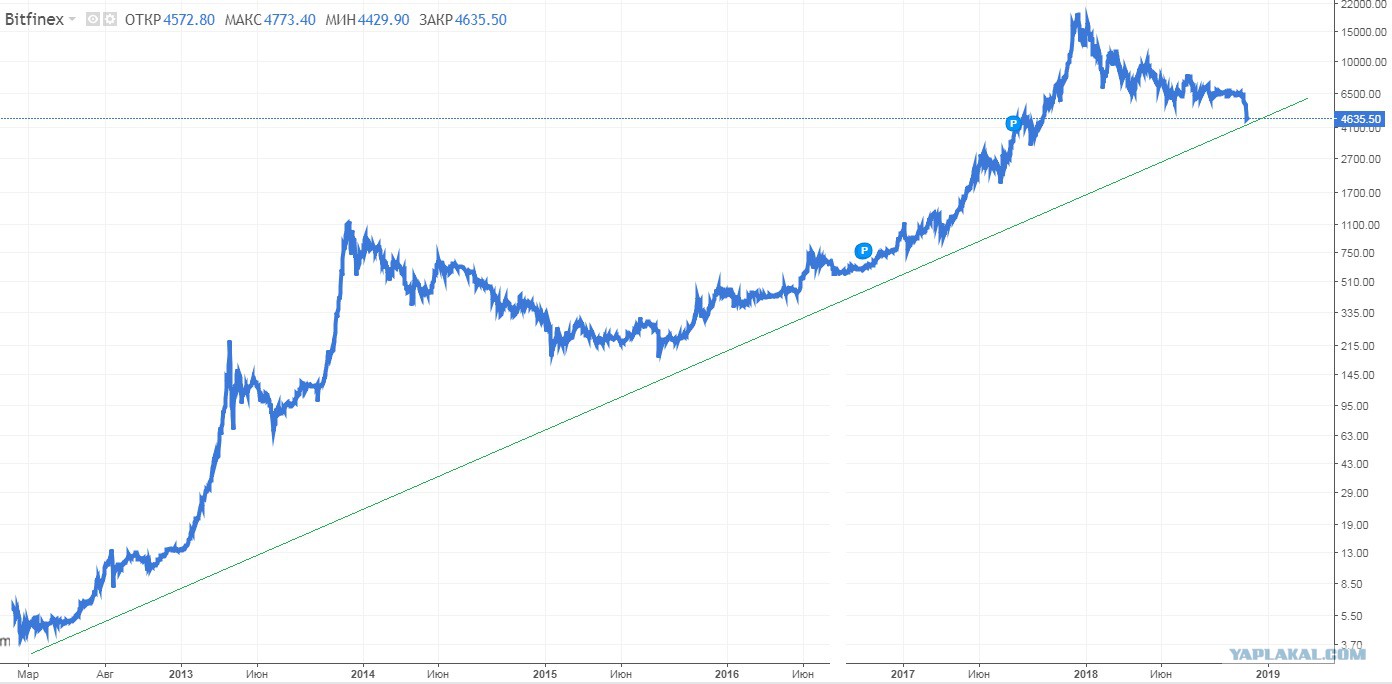
Task: Click the Мар time axis label
Action: (29, 676)
